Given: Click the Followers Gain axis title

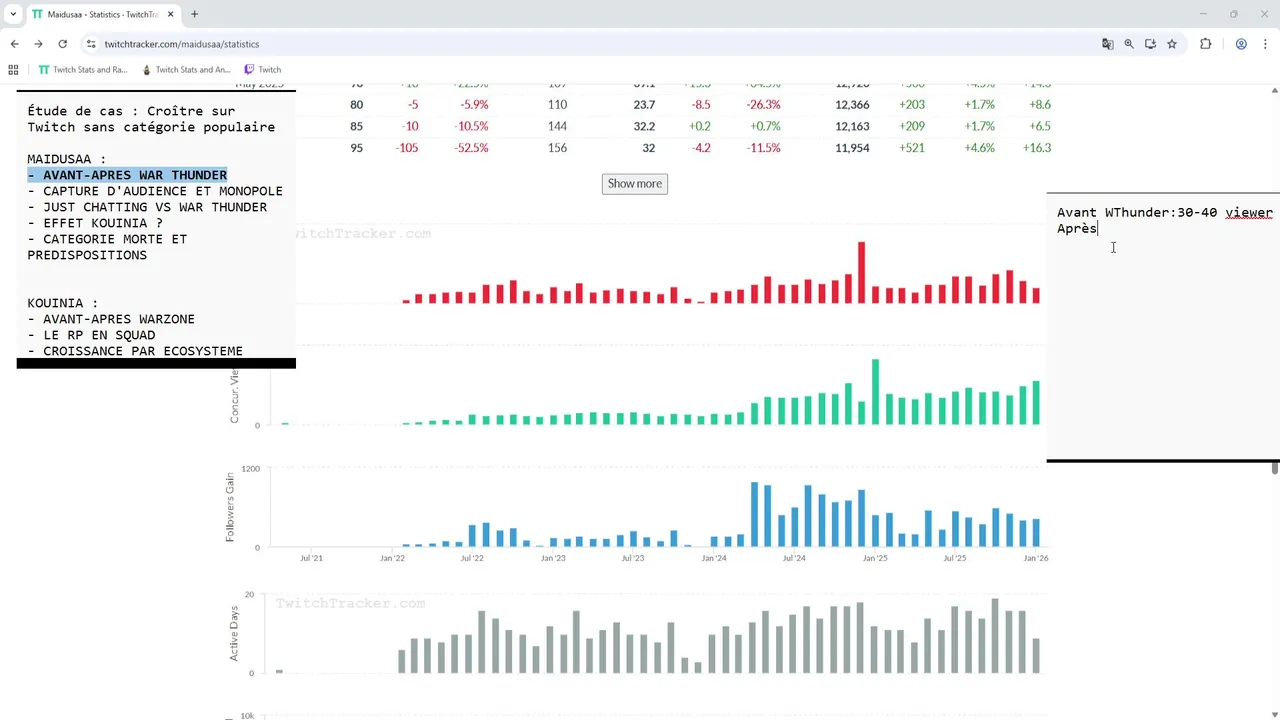Looking at the screenshot, I should 230,507.
